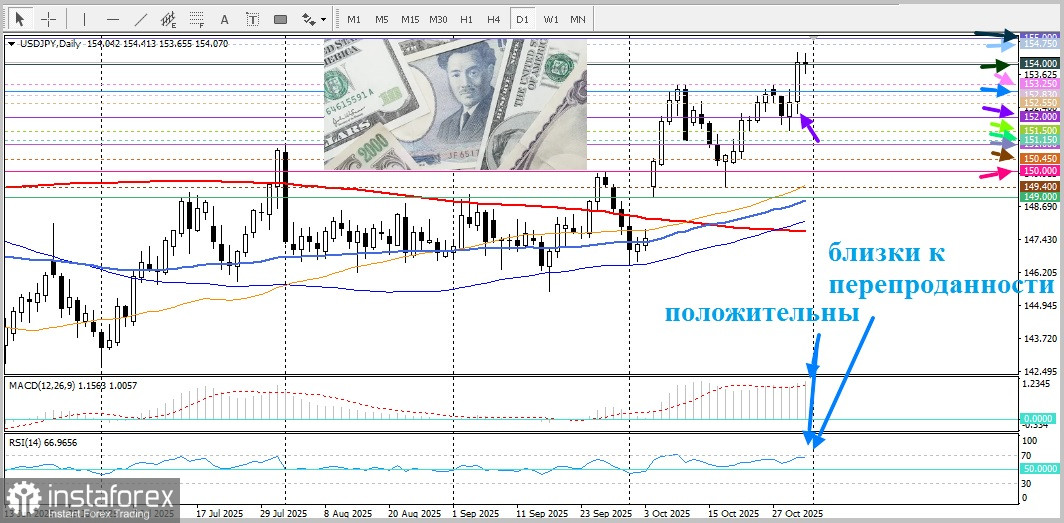The height and width of the screenshot is (523, 1064).
Task: Switch chart to H1 timeframe
Action: (x=466, y=19)
